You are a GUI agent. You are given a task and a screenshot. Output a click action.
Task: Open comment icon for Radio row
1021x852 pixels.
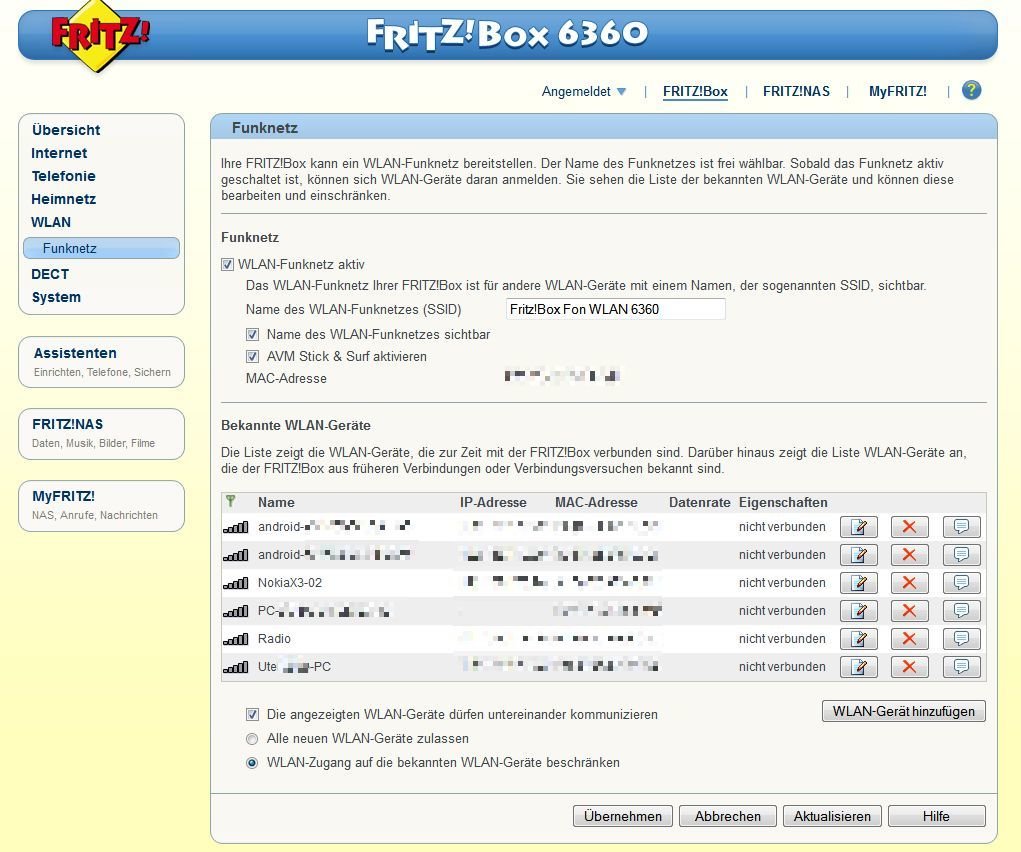tap(961, 639)
